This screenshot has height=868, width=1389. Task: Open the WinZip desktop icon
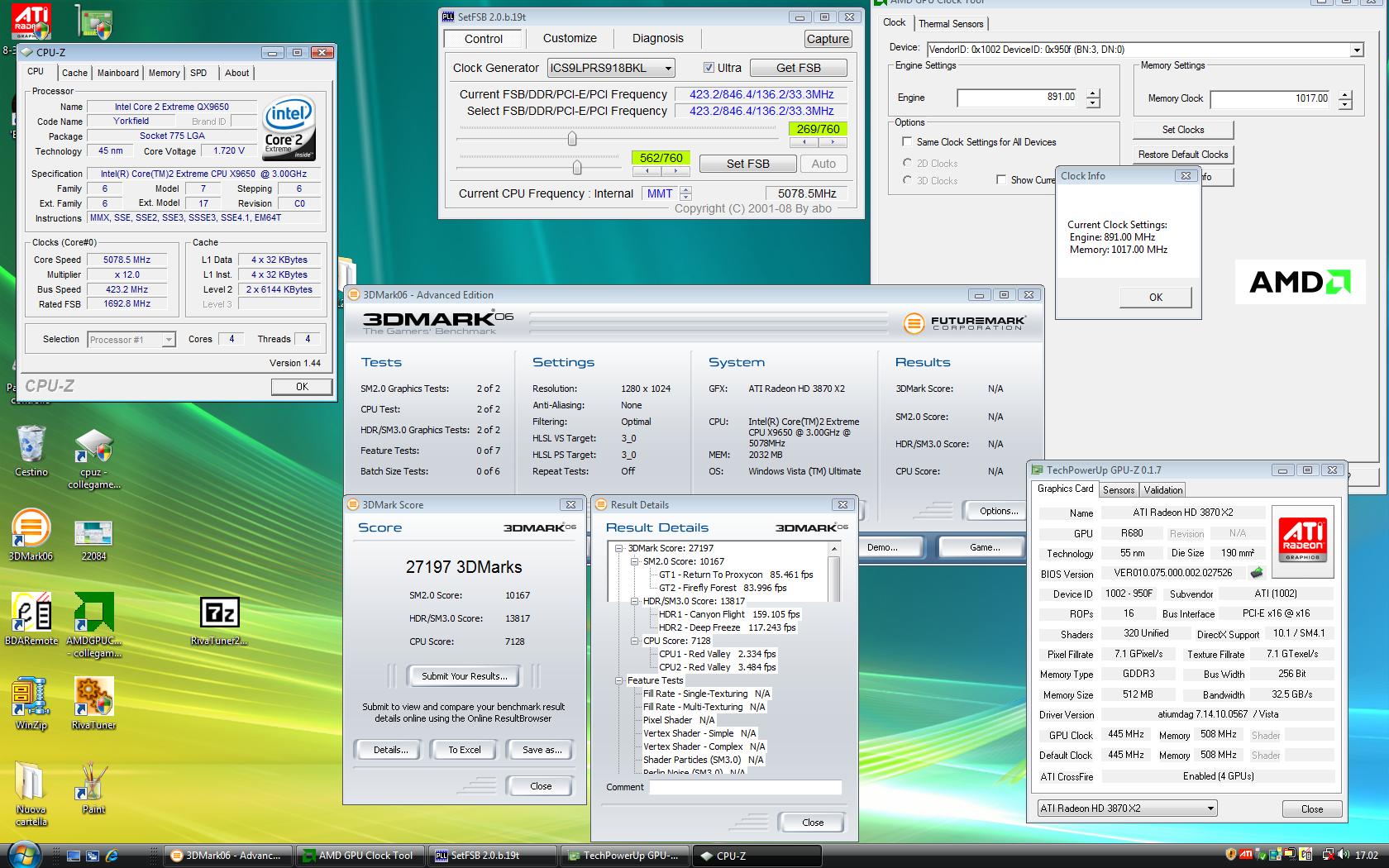tap(31, 703)
